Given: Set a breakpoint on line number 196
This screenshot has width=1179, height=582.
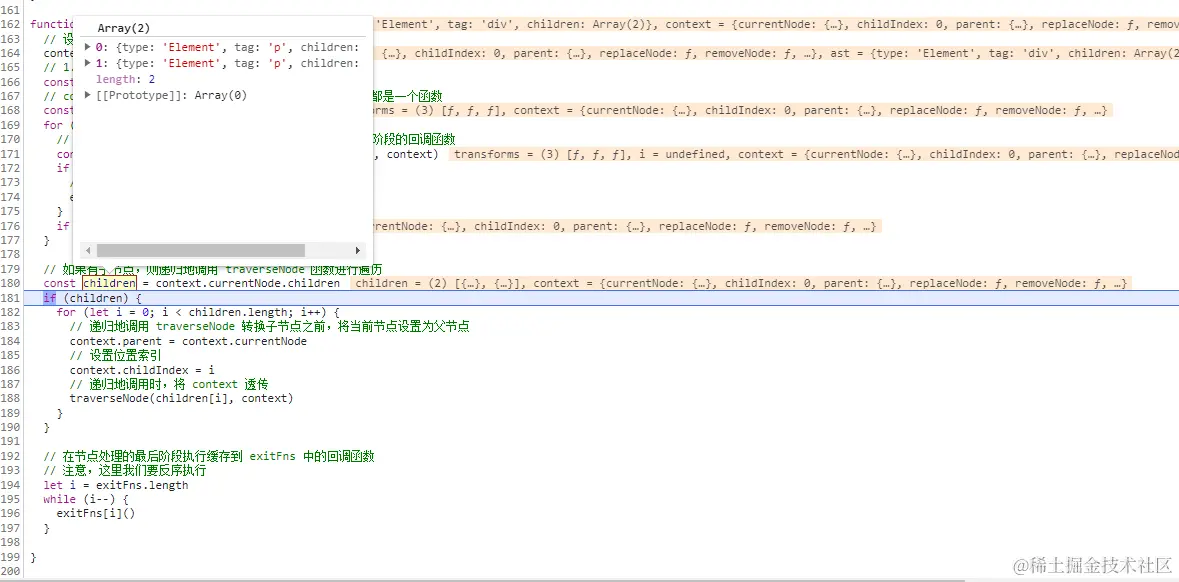Looking at the screenshot, I should pos(11,514).
